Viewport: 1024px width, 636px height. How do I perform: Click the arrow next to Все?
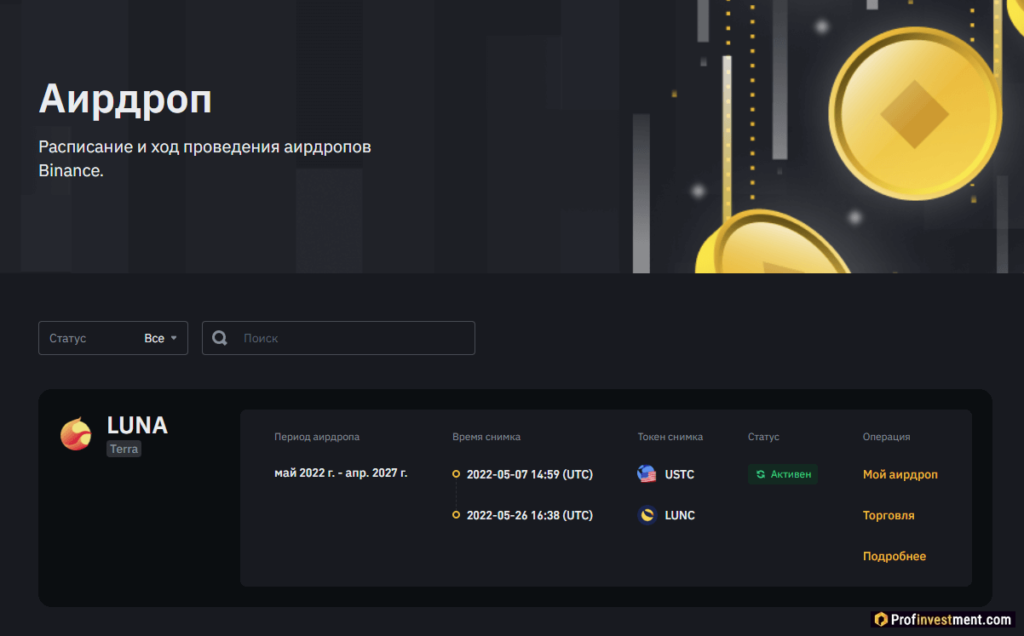pos(174,338)
